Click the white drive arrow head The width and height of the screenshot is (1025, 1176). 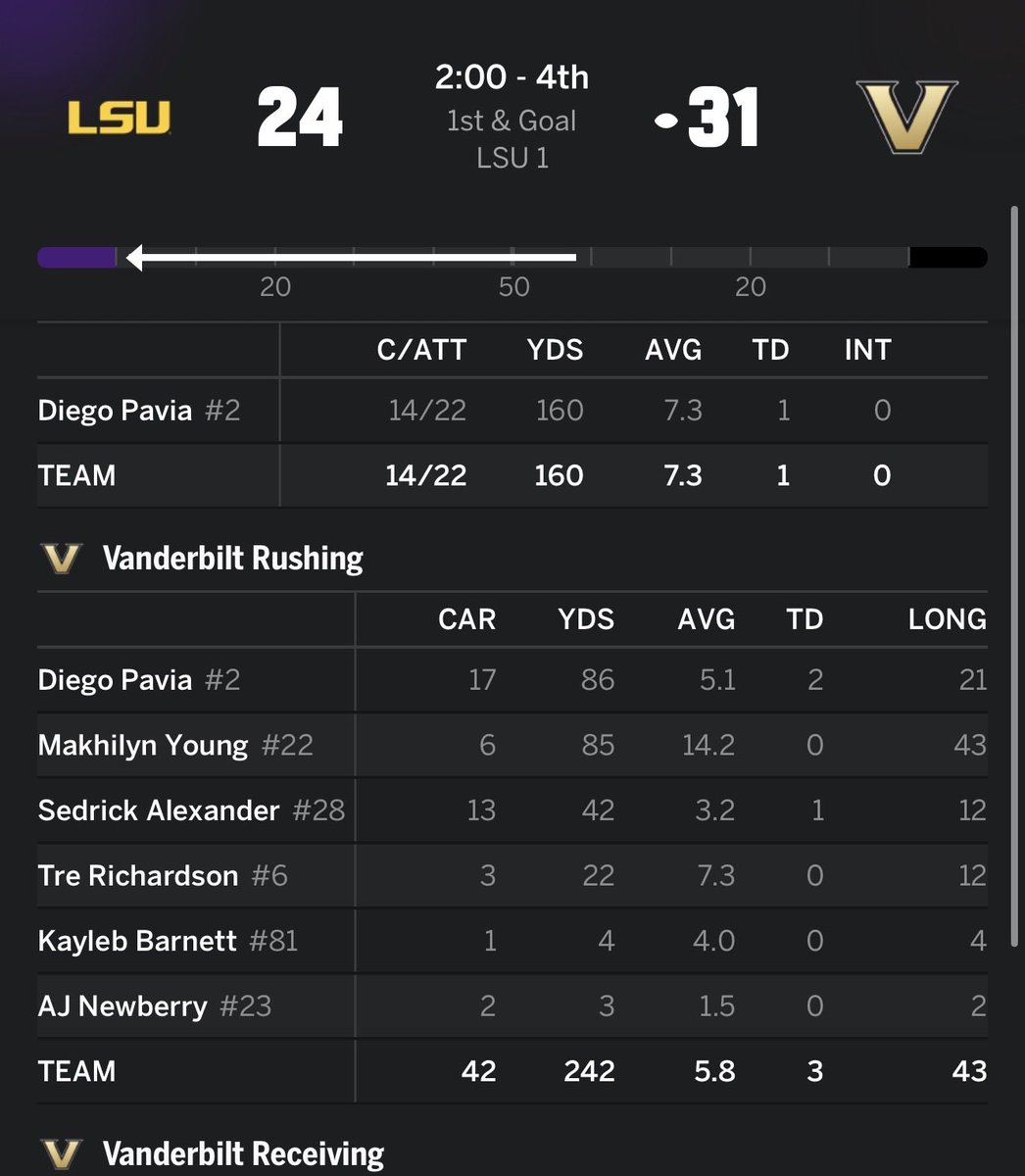click(134, 258)
